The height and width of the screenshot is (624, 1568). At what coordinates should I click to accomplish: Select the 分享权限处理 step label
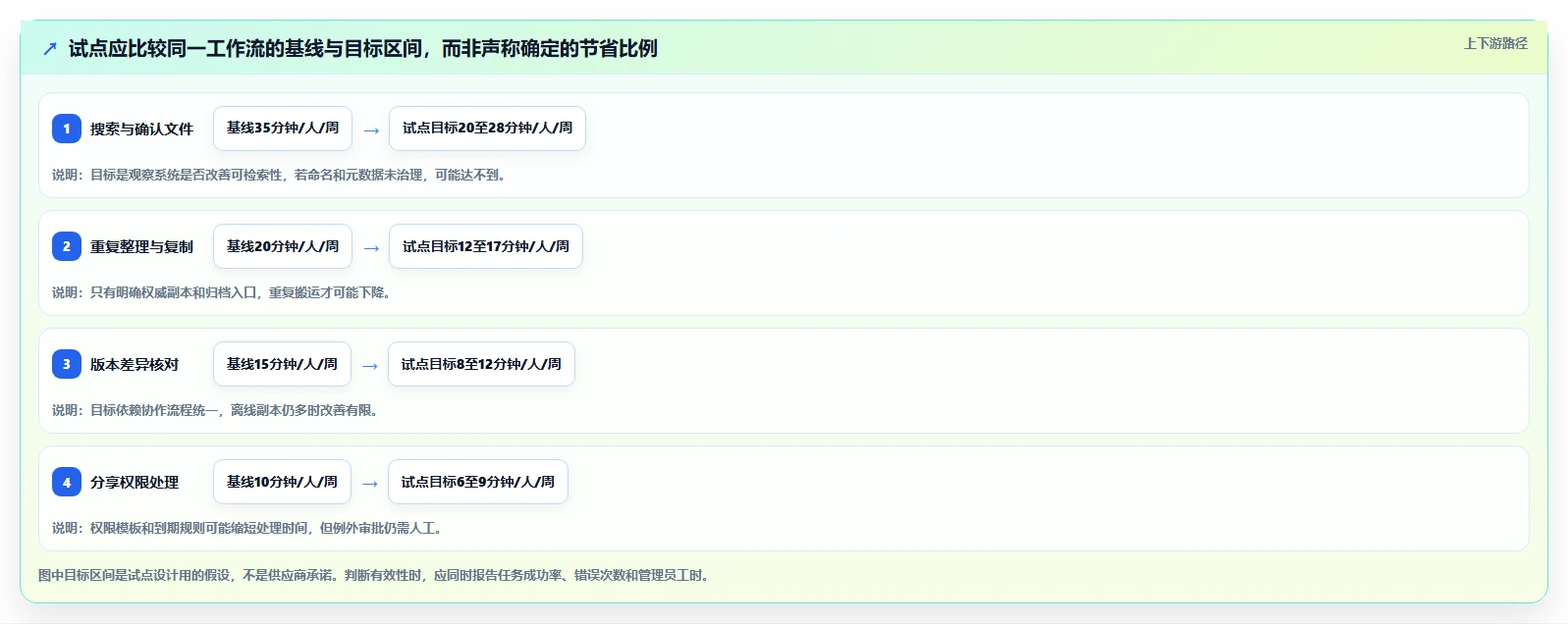click(135, 482)
